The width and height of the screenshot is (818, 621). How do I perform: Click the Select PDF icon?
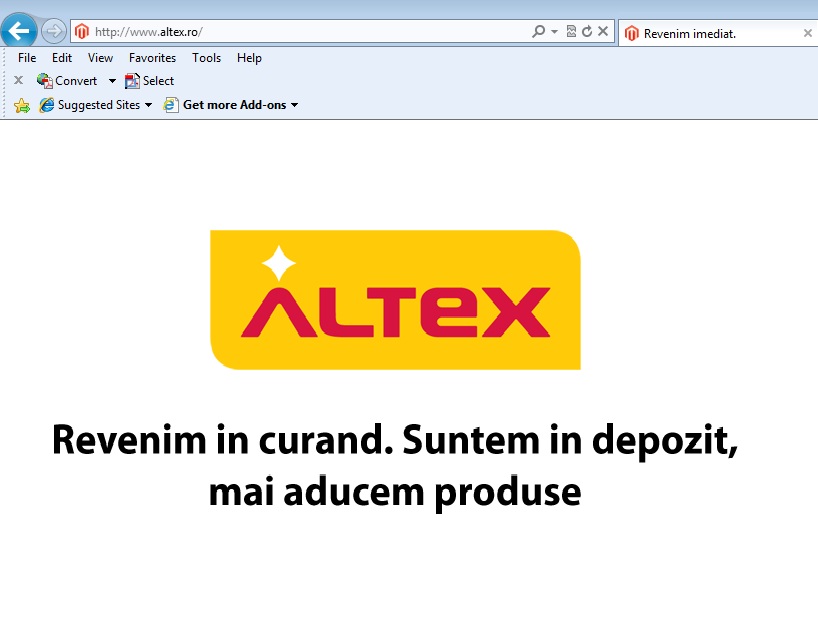132,81
